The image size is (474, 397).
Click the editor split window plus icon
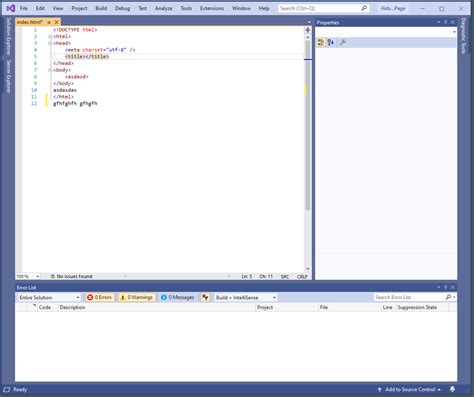308,30
